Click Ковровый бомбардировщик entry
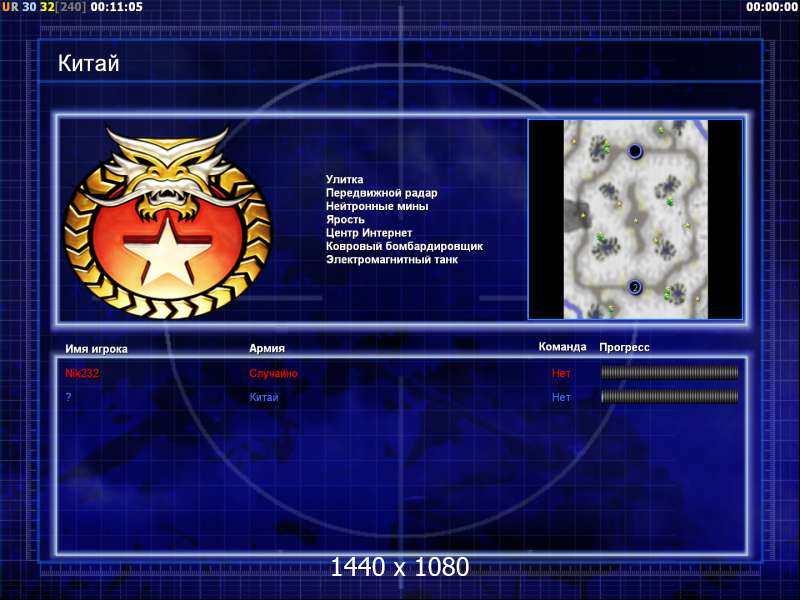The image size is (800, 600). pyautogui.click(x=404, y=246)
